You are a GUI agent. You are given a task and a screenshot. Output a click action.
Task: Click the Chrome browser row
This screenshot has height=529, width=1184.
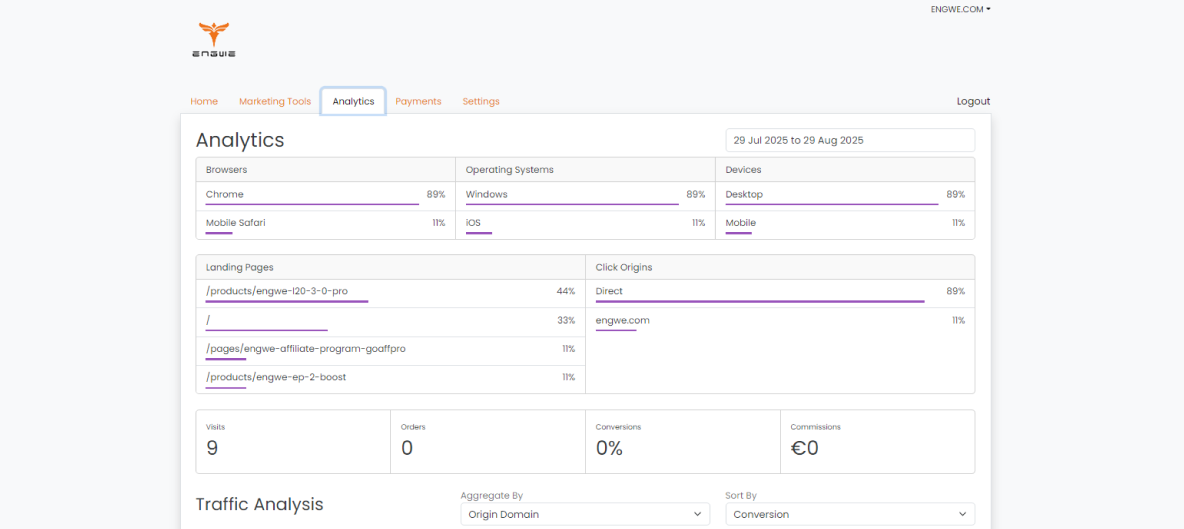325,195
